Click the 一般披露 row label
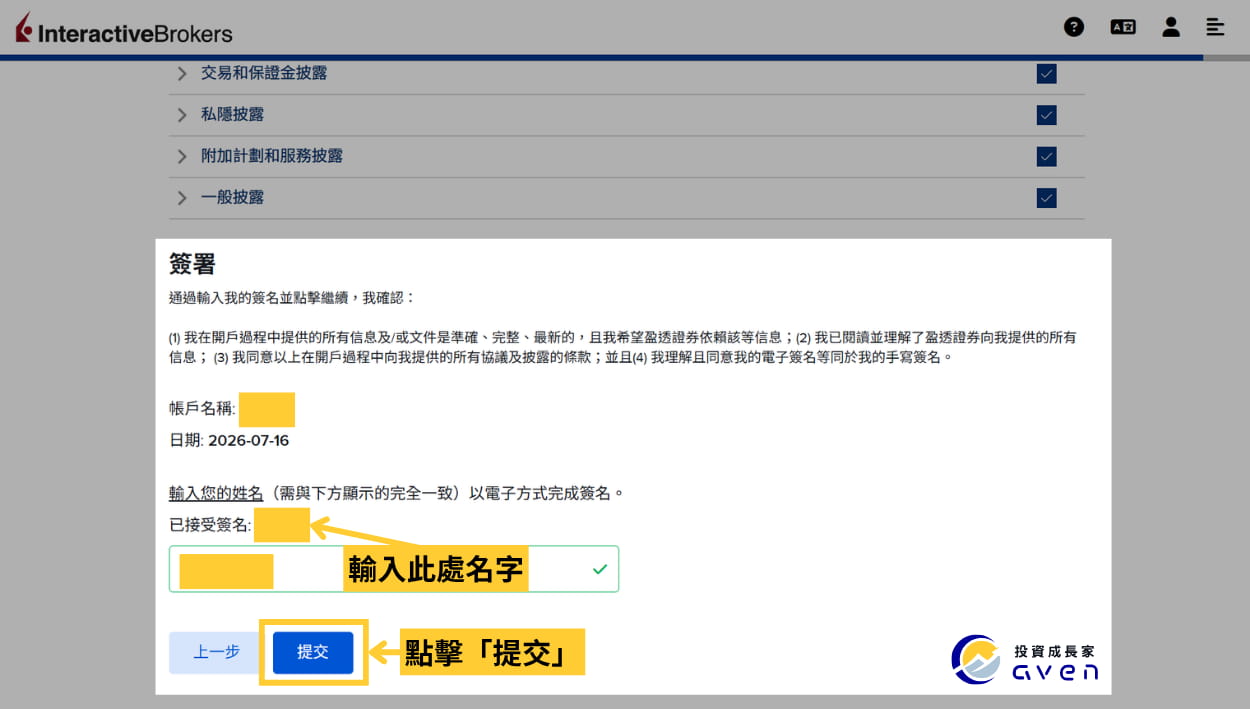This screenshot has width=1250, height=709. (232, 198)
